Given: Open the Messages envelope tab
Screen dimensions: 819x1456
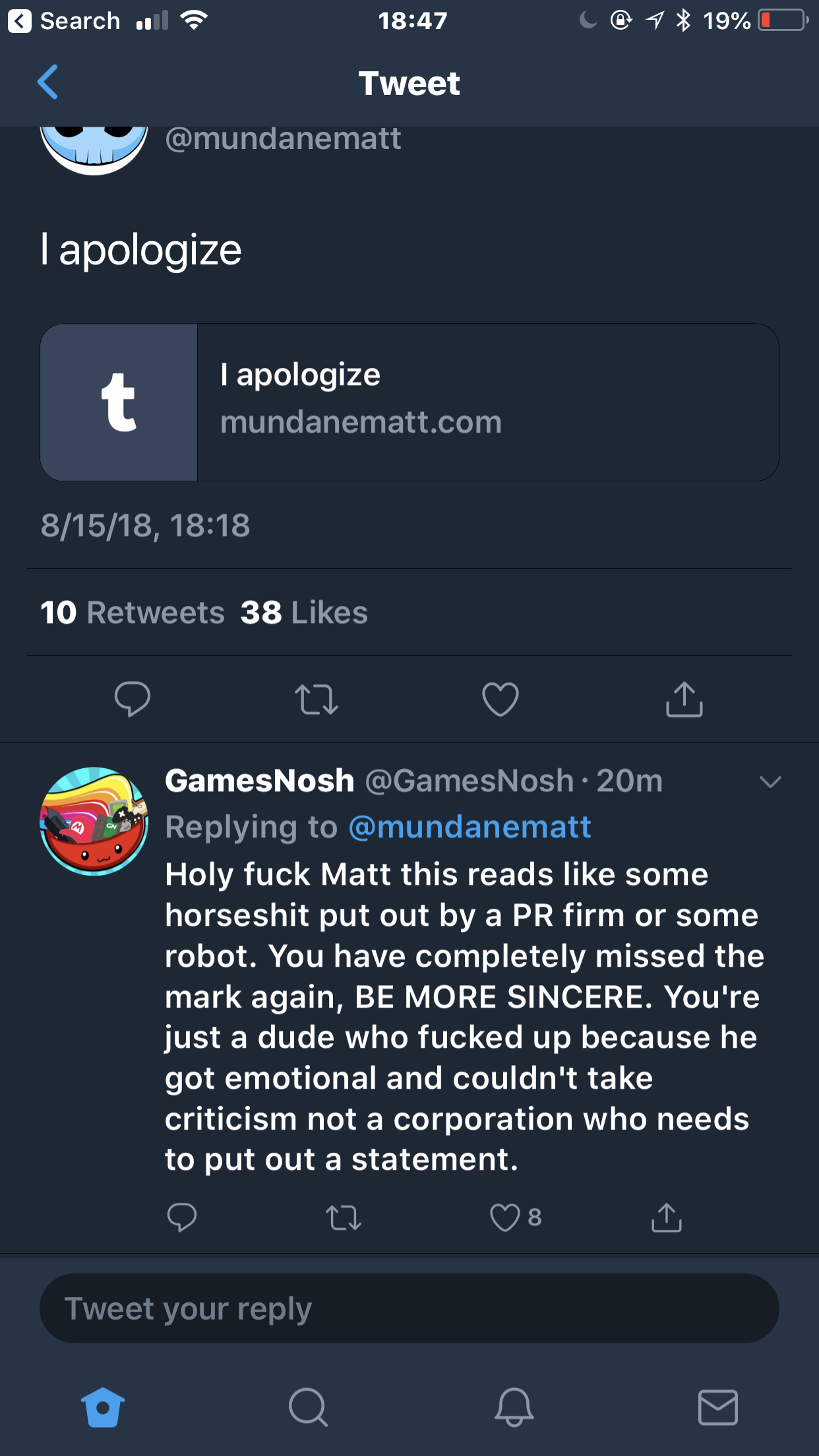Looking at the screenshot, I should click(x=717, y=1407).
